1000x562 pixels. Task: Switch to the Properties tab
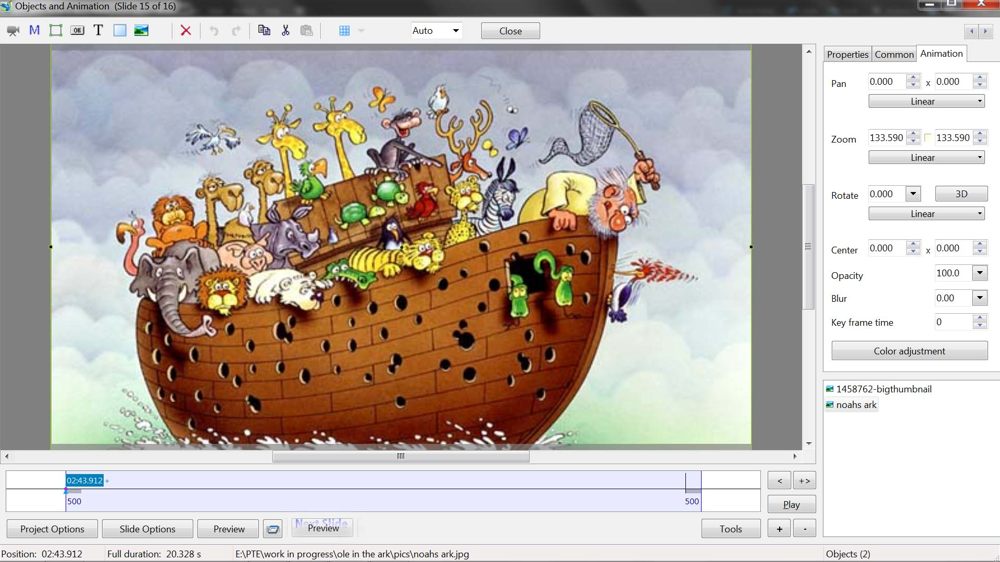[x=848, y=54]
